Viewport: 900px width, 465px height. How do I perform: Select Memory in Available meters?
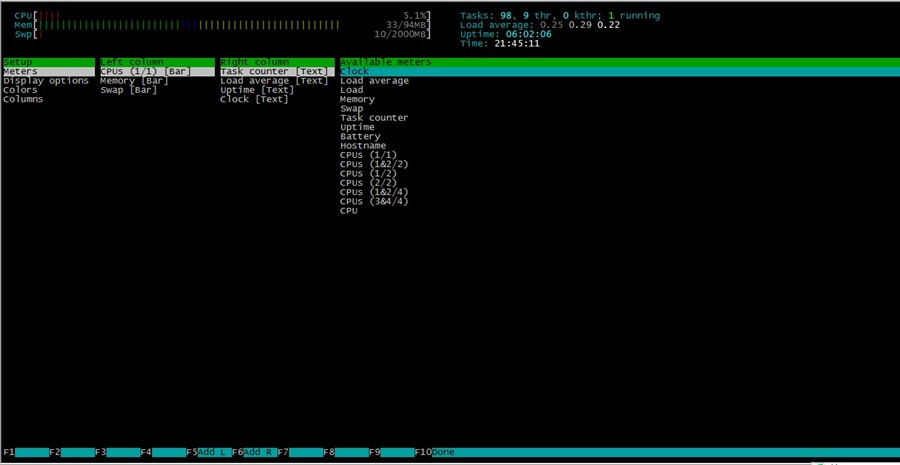pyautogui.click(x=357, y=99)
